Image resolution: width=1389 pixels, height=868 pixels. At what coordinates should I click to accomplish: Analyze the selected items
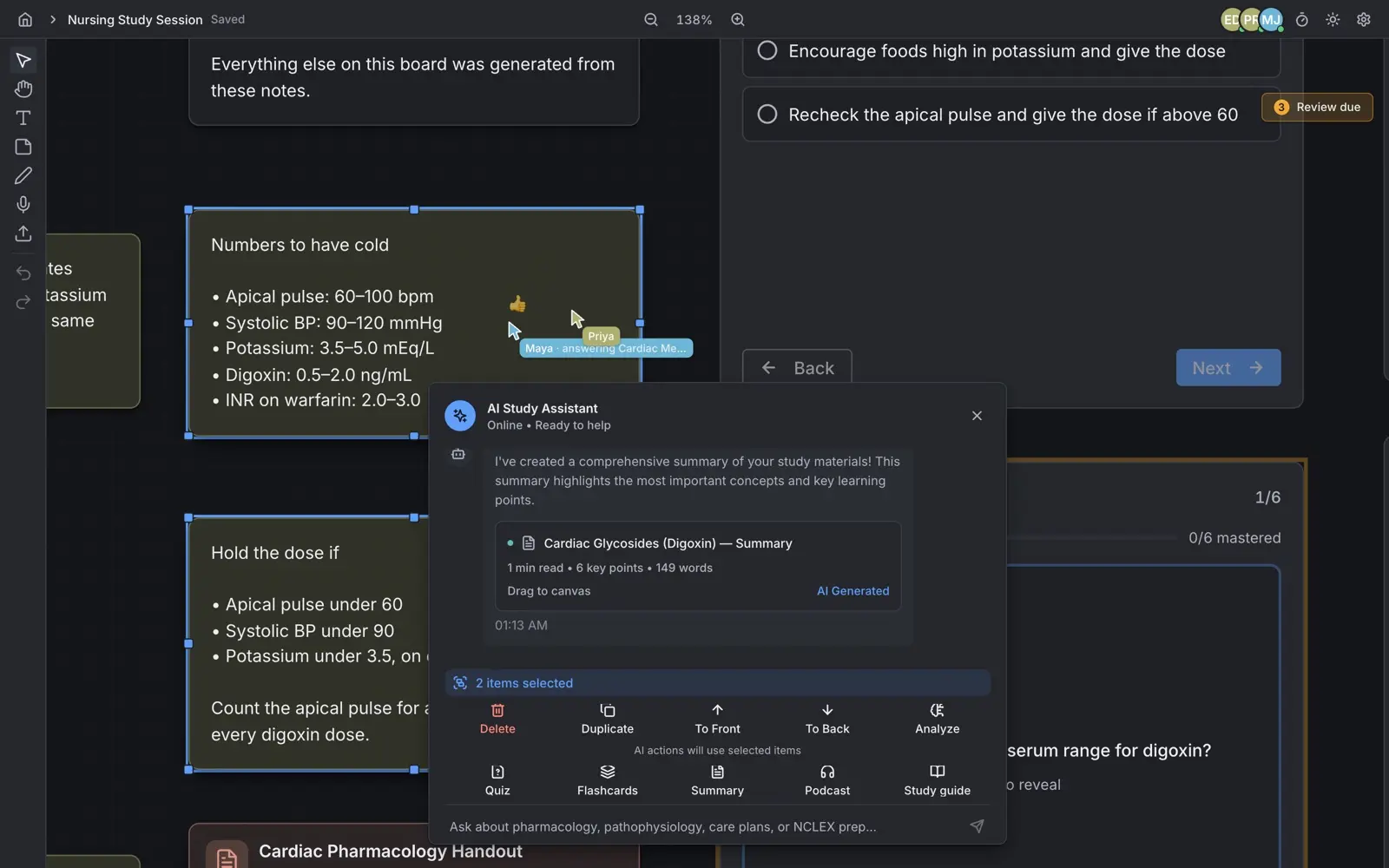pyautogui.click(x=938, y=720)
